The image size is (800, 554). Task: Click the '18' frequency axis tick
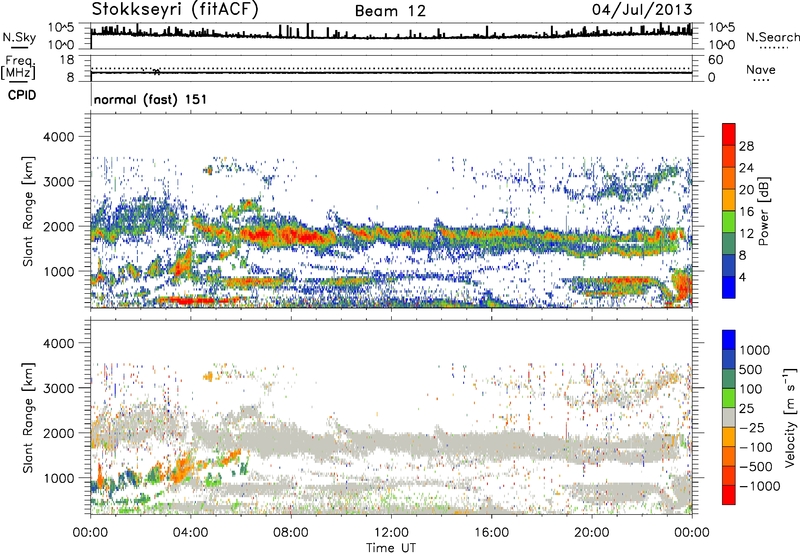click(x=67, y=59)
